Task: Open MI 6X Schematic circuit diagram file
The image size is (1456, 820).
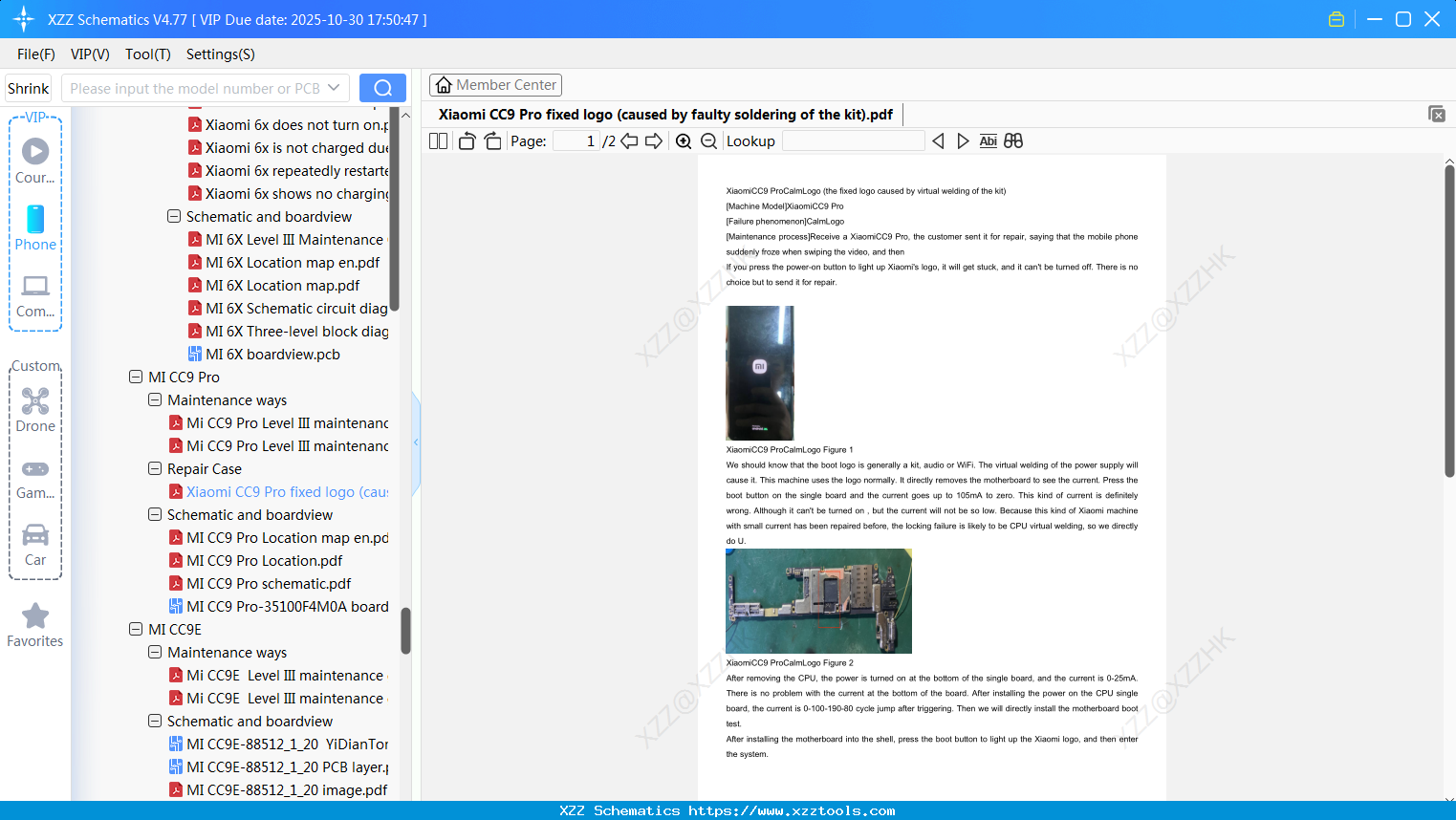Action: coord(289,309)
